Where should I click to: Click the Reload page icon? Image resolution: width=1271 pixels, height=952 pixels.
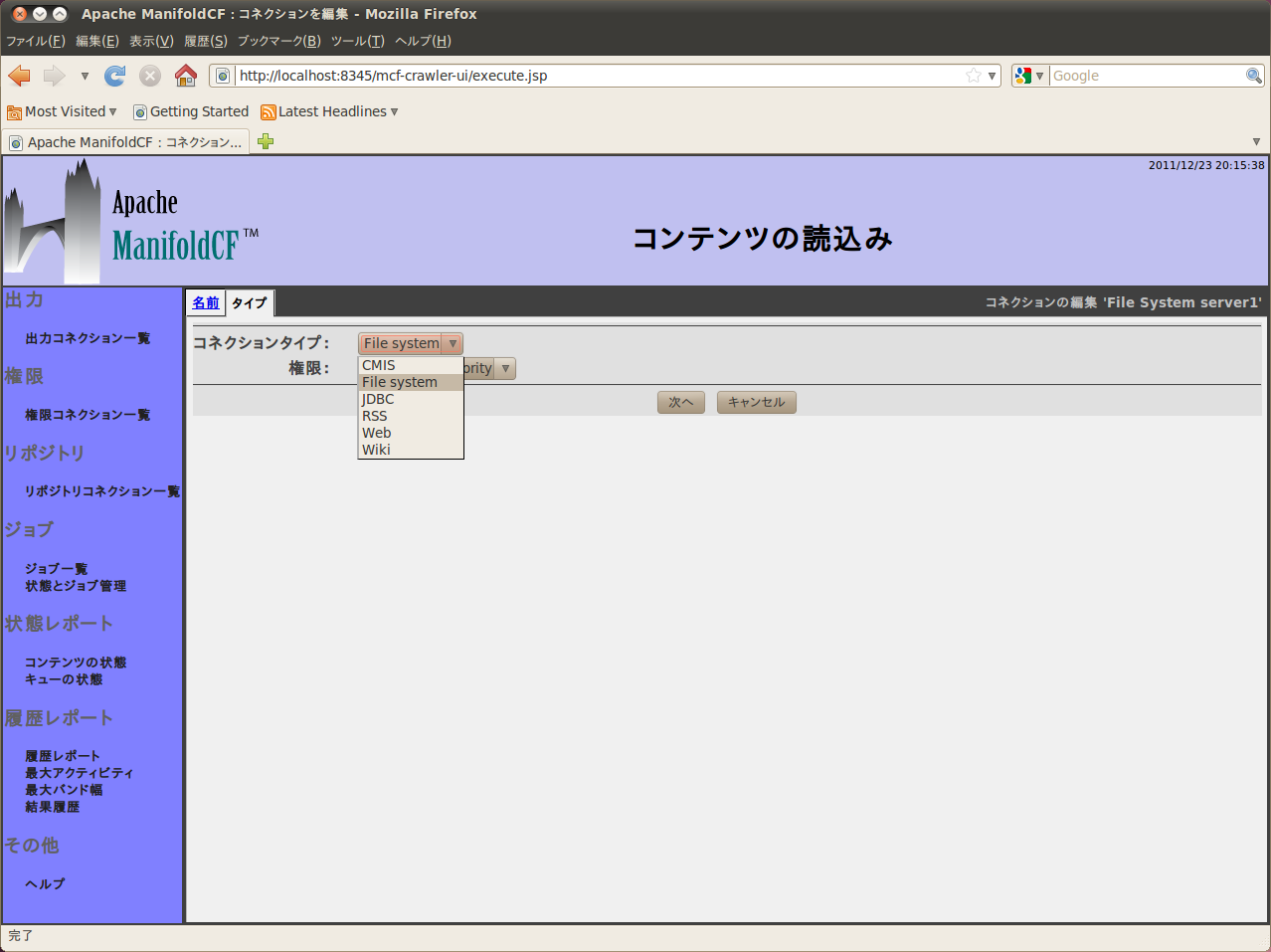pos(115,76)
